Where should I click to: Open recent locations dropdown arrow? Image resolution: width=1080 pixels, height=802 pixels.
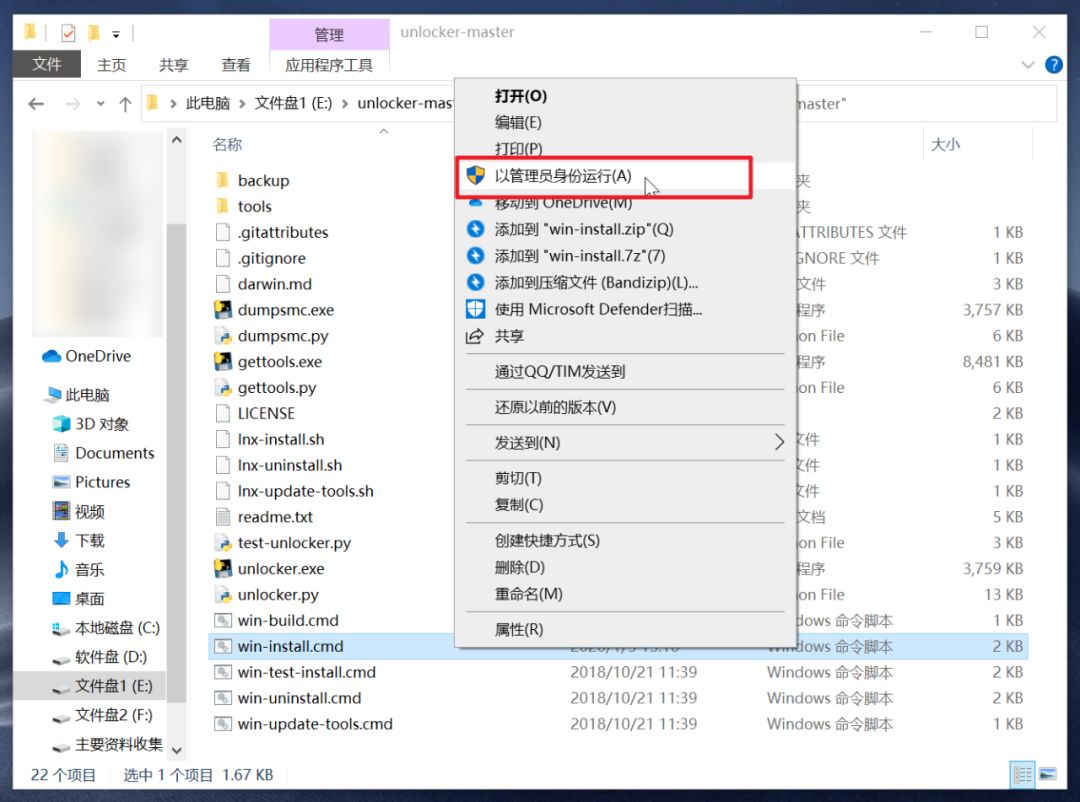[101, 104]
